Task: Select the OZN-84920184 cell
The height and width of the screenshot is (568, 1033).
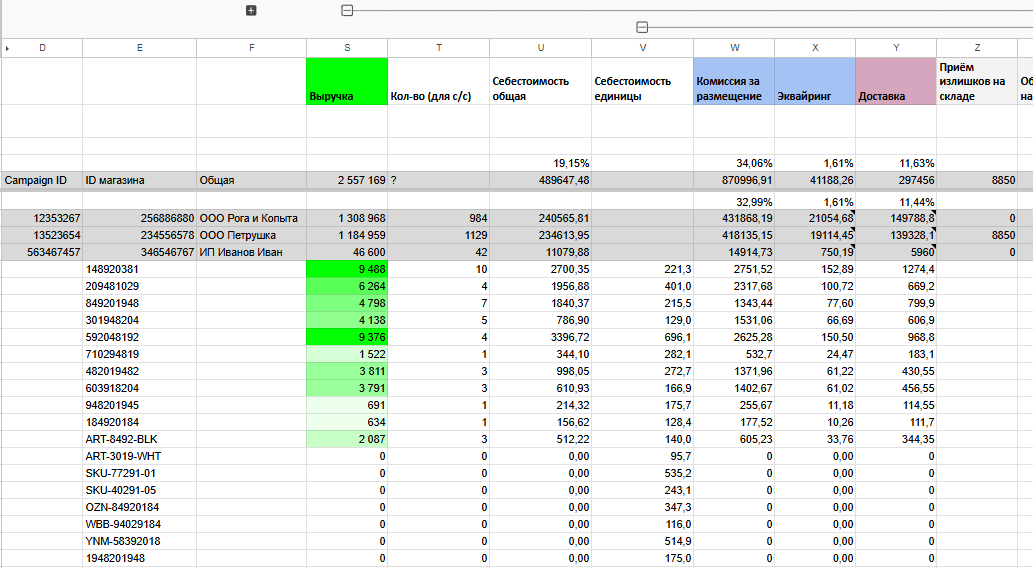Action: click(140, 507)
